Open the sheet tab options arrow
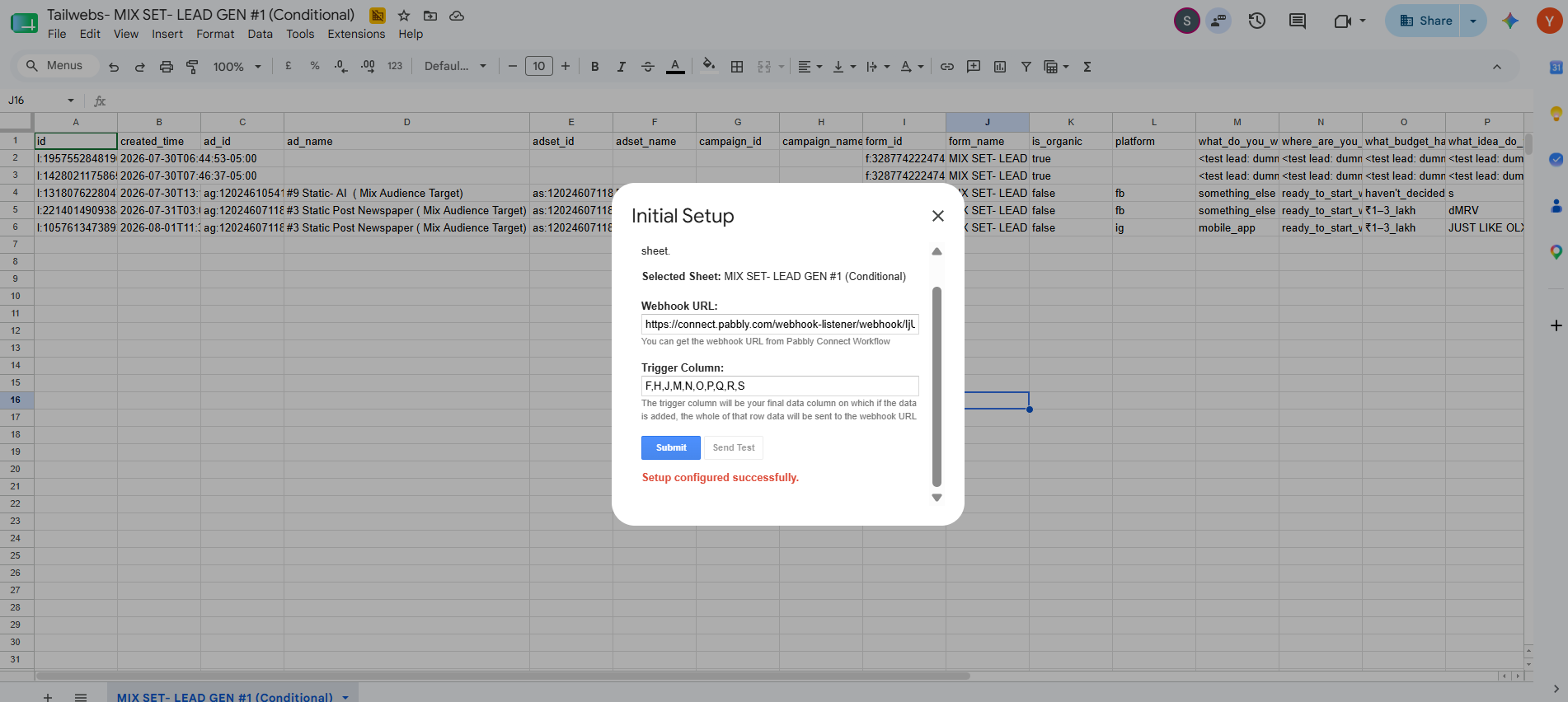This screenshot has height=702, width=1568. point(345,697)
